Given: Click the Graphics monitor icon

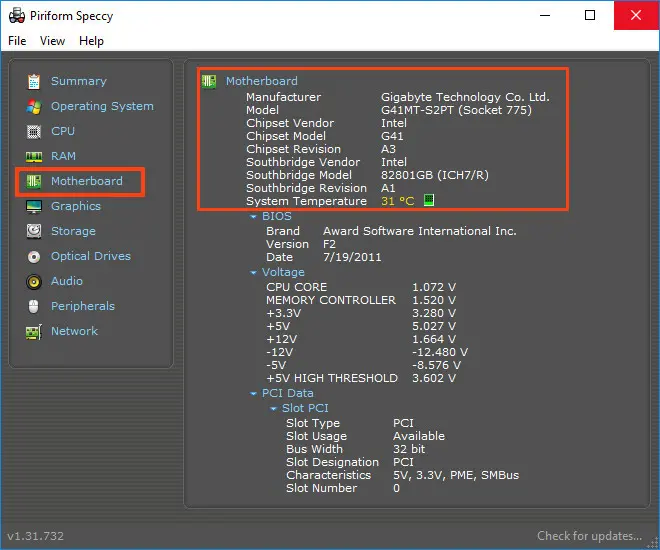Looking at the screenshot, I should [x=34, y=207].
